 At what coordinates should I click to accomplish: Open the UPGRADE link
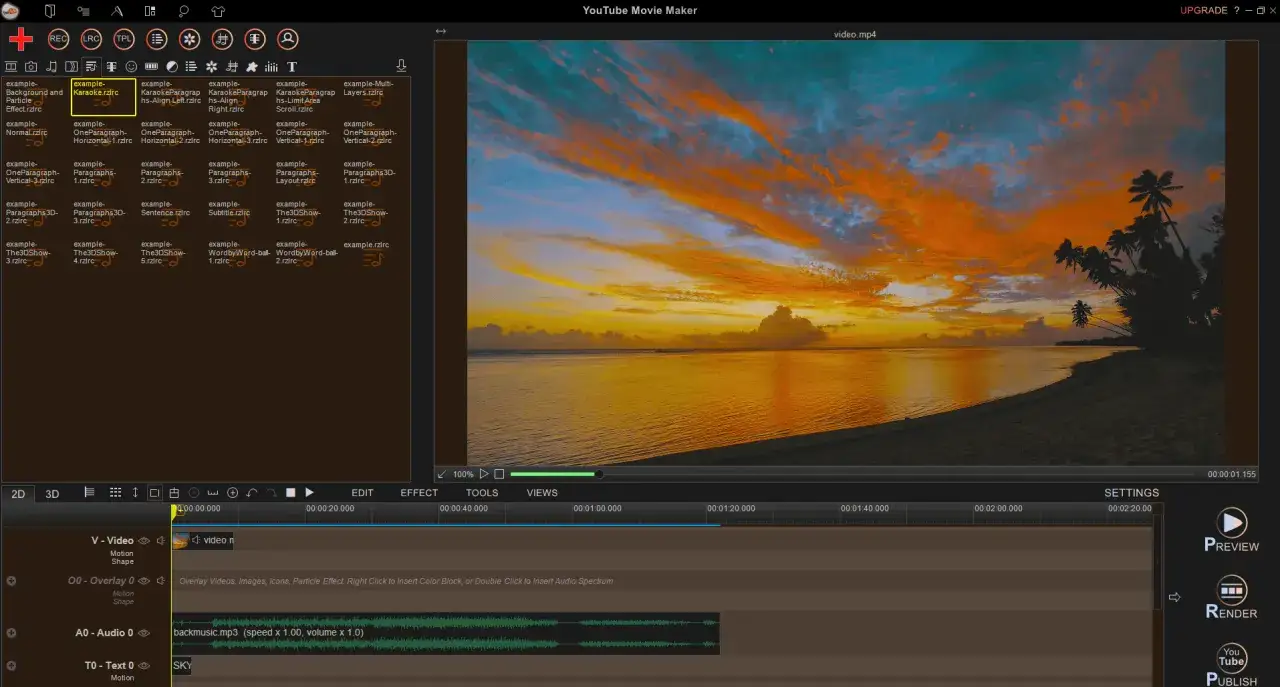[x=1204, y=10]
